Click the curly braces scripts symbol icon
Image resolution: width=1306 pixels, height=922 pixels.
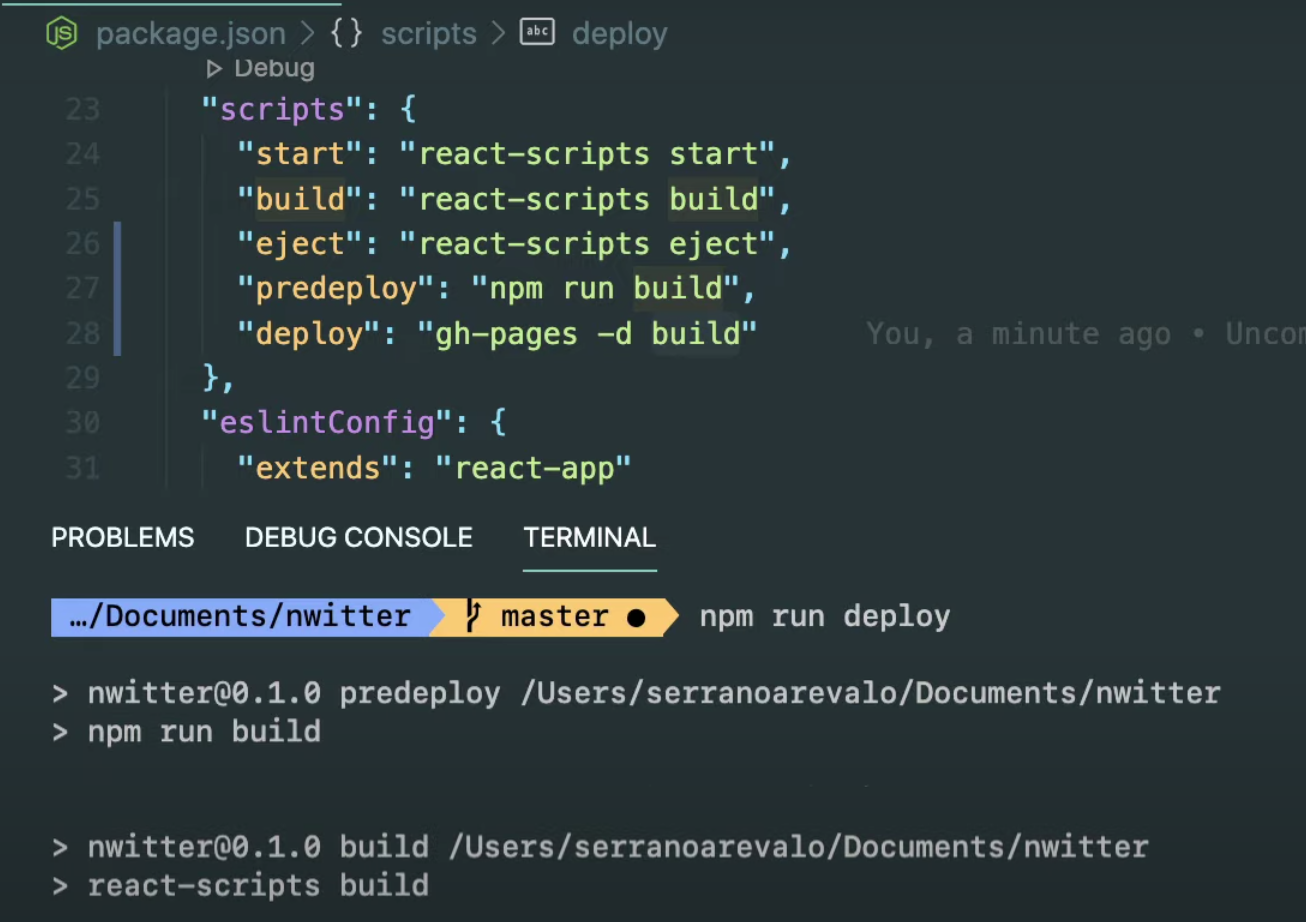tap(346, 33)
